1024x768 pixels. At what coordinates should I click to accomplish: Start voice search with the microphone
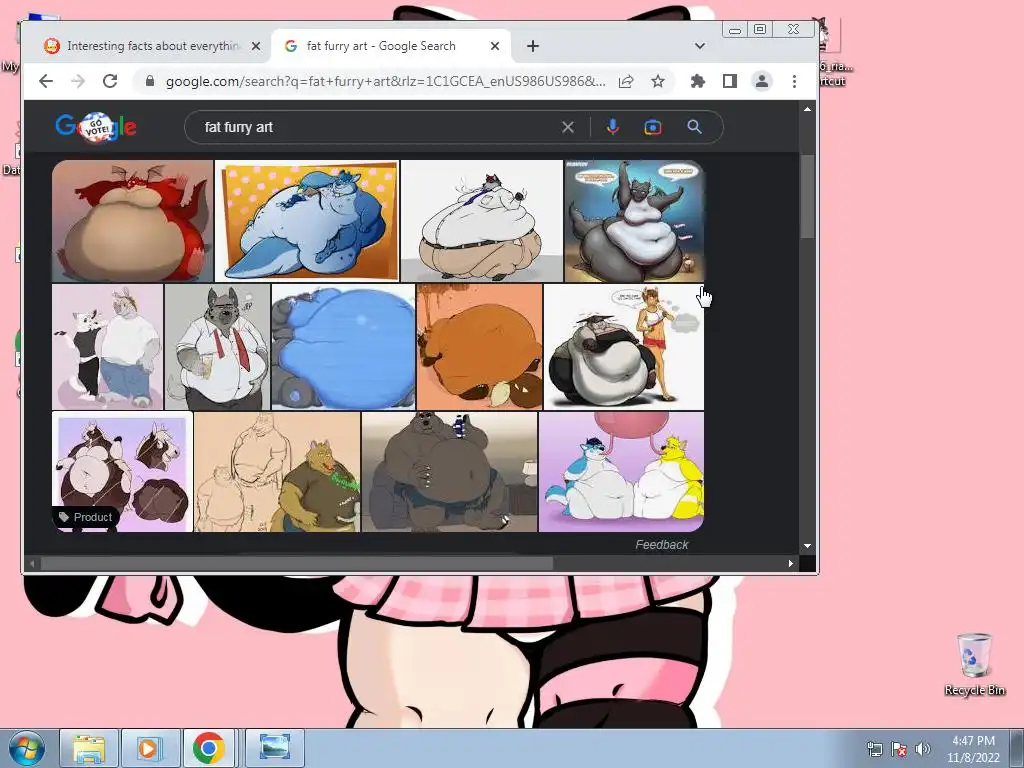coord(613,127)
